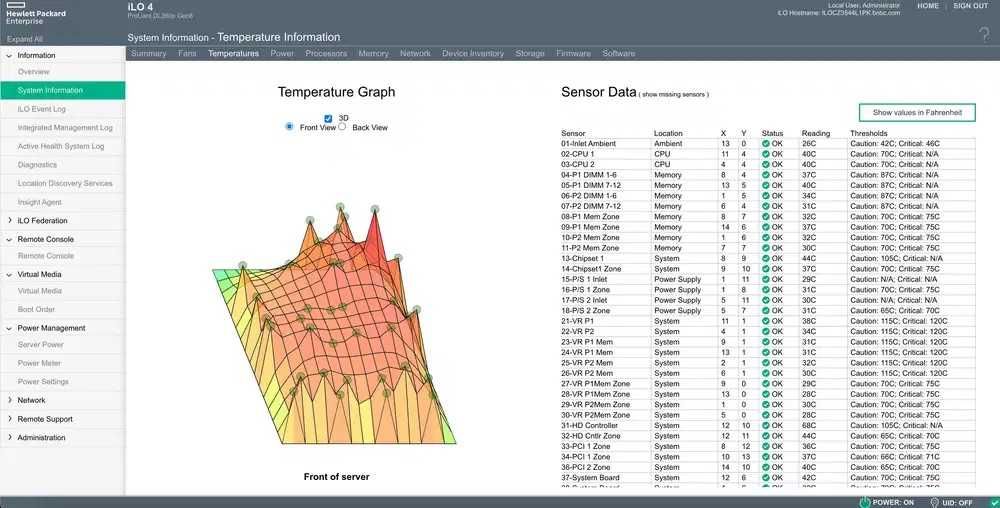Switch to the Power tab
The height and width of the screenshot is (508, 1000).
point(282,54)
